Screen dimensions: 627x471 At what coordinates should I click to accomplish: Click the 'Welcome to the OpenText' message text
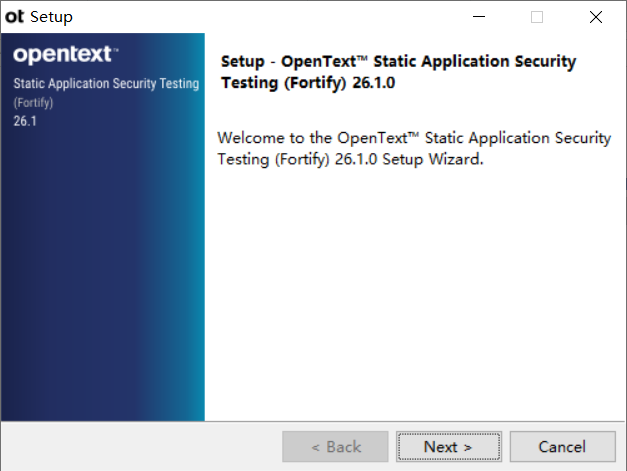click(x=414, y=148)
